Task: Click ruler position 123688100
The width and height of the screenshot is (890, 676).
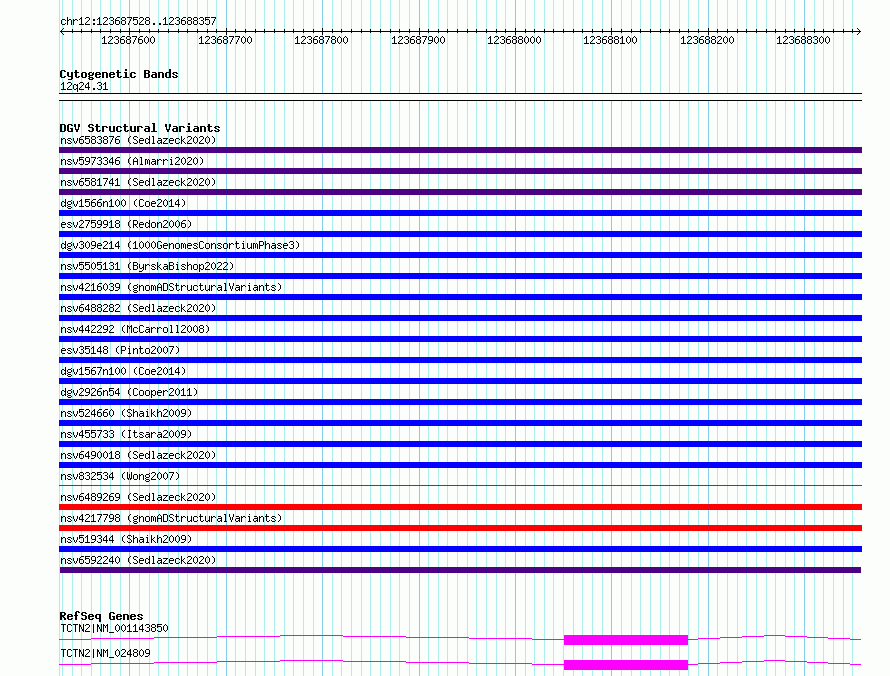Action: [x=610, y=40]
